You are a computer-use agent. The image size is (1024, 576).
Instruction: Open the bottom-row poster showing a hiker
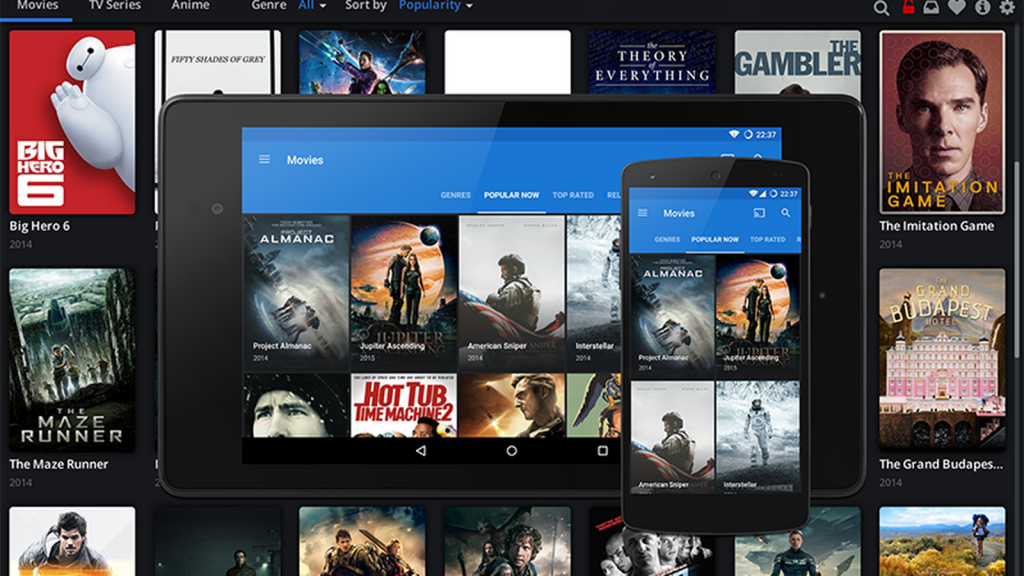tap(942, 541)
